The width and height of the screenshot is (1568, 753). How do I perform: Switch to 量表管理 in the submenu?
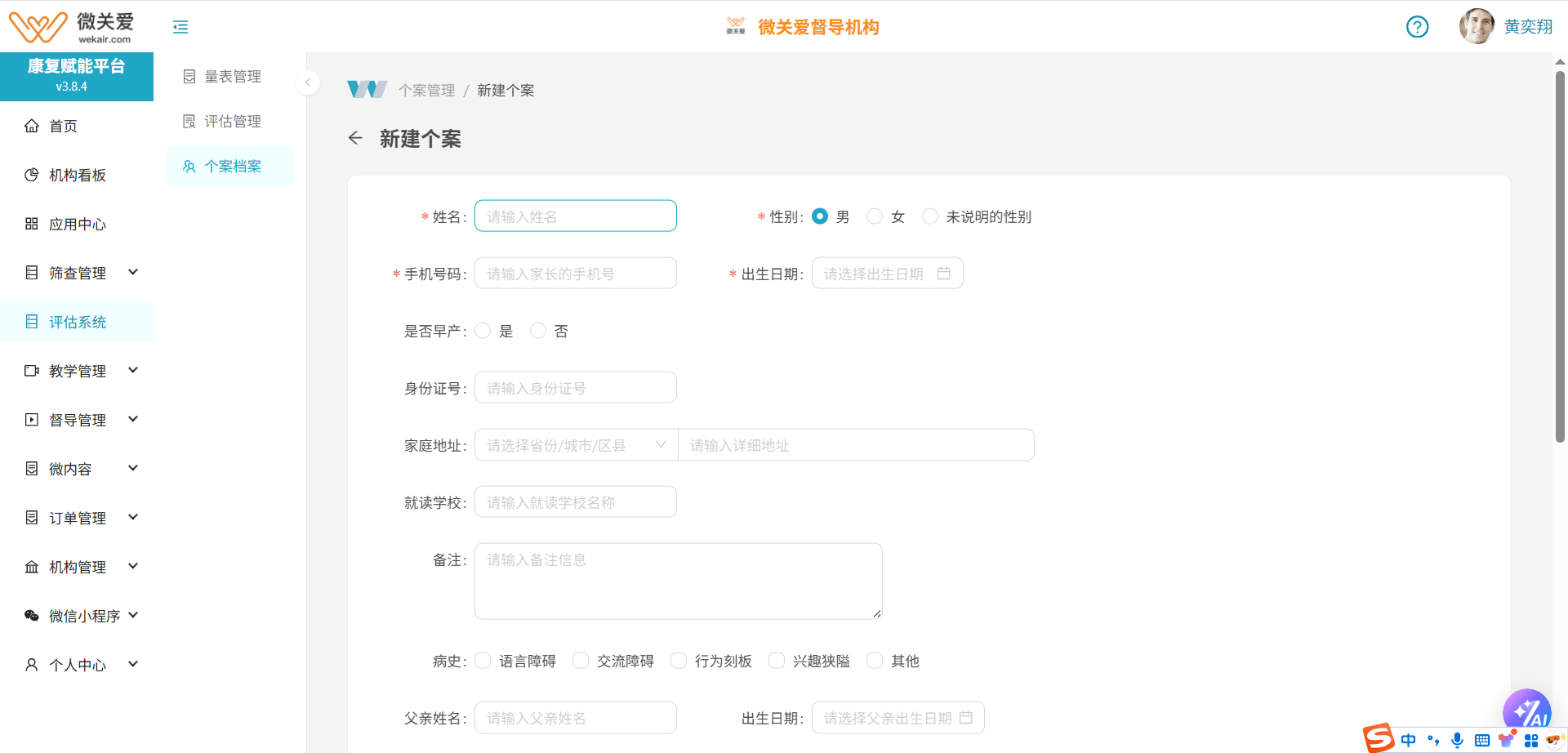click(233, 75)
